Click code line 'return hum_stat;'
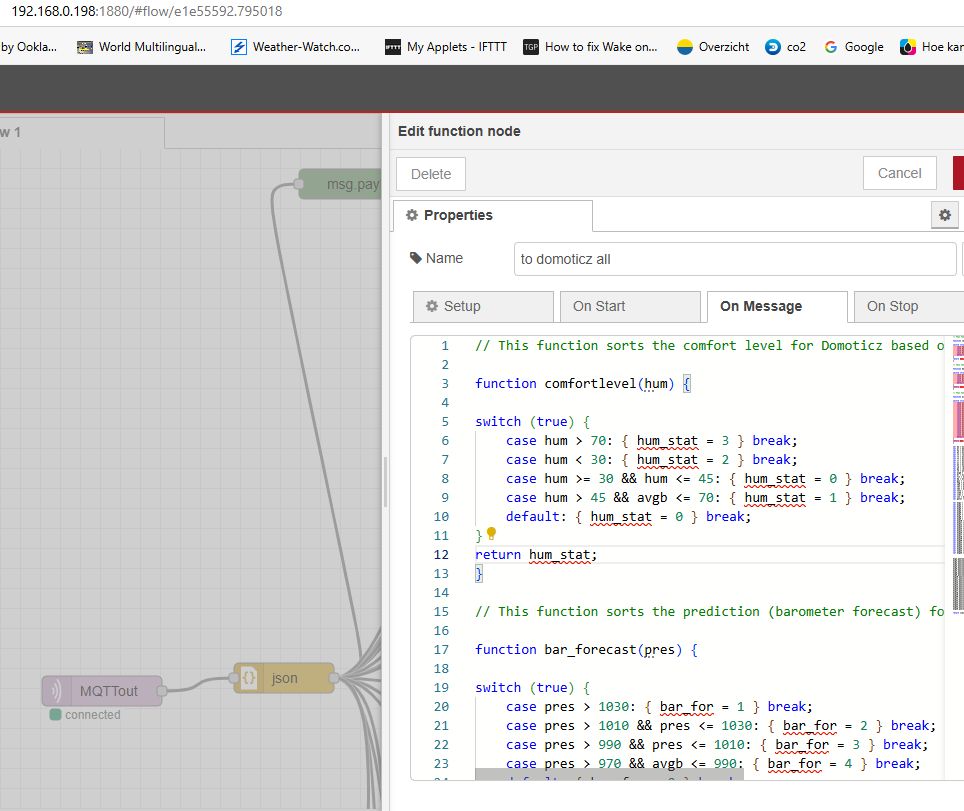This screenshot has height=811, width=964. click(x=535, y=555)
